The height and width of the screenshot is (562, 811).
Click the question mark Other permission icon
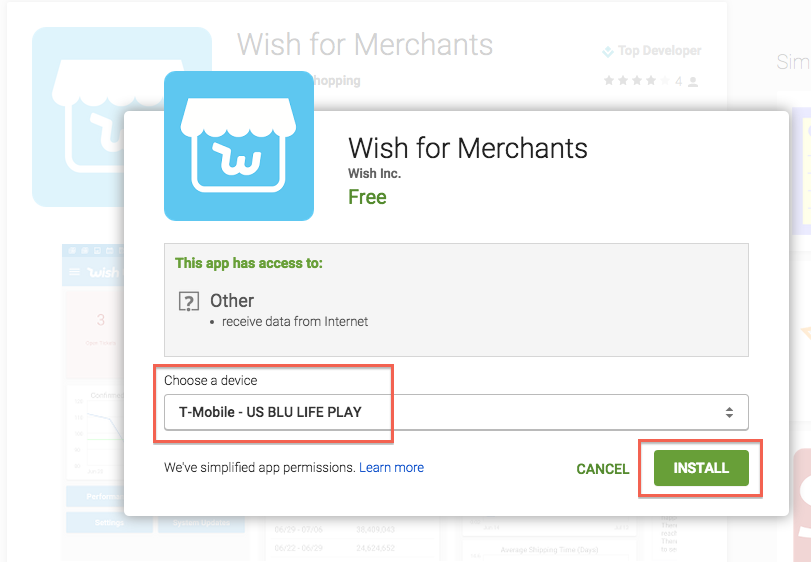(x=189, y=301)
